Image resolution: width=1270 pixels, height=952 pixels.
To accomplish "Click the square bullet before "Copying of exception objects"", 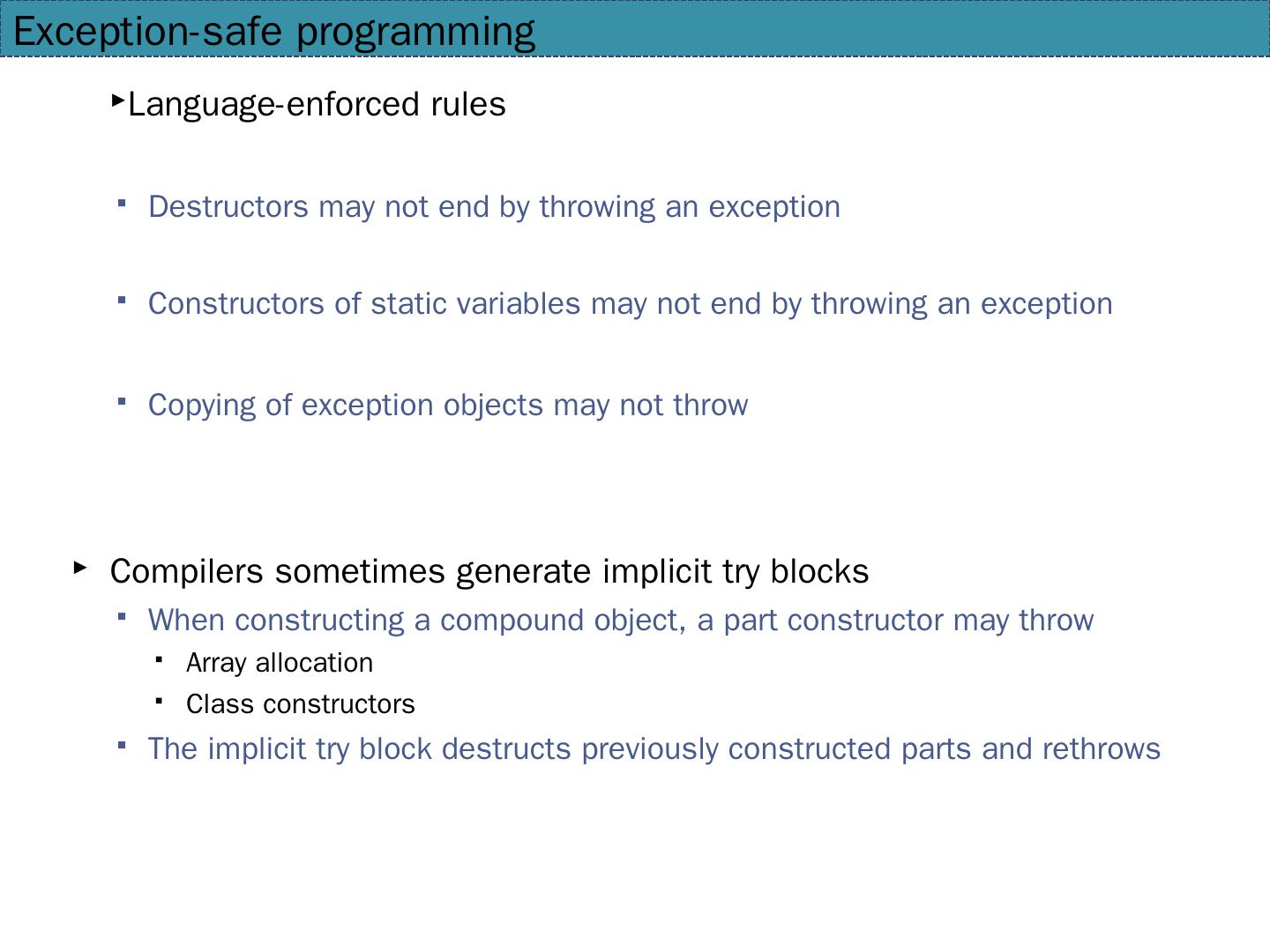I will (x=122, y=402).
